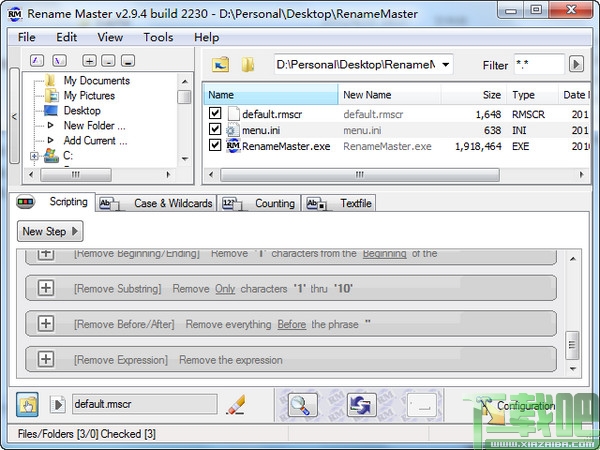
Task: Click the folder tree horizontal scrollbar thumb
Action: [76, 175]
